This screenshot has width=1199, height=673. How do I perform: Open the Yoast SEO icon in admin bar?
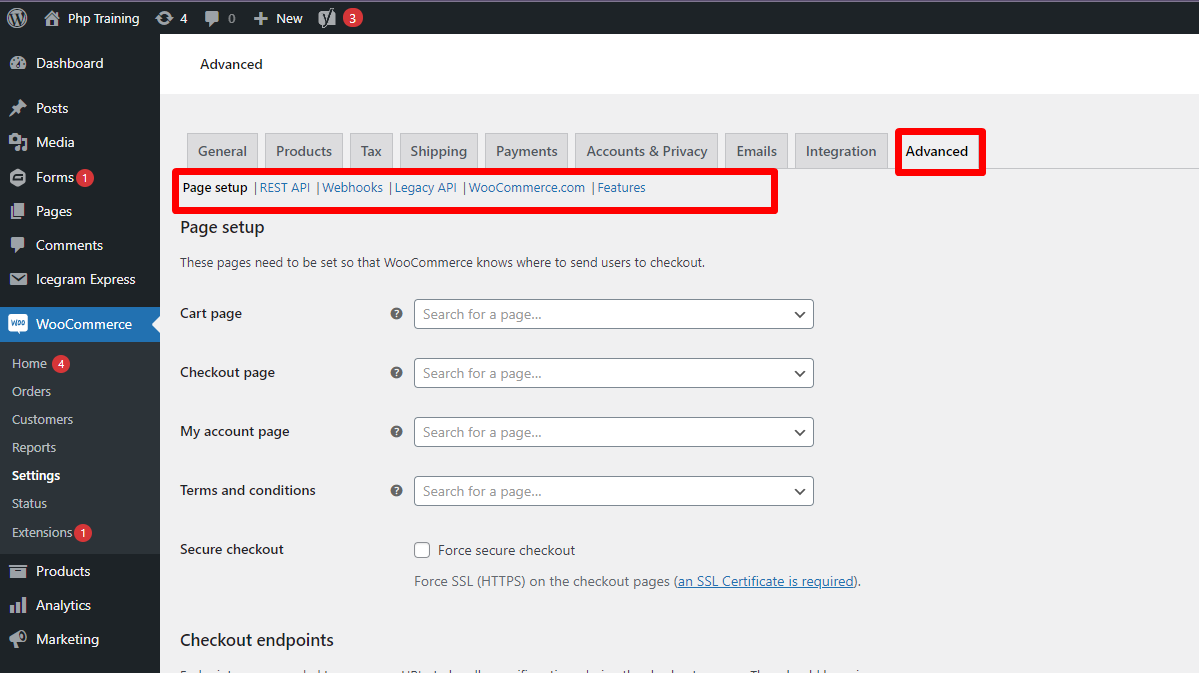(x=327, y=18)
